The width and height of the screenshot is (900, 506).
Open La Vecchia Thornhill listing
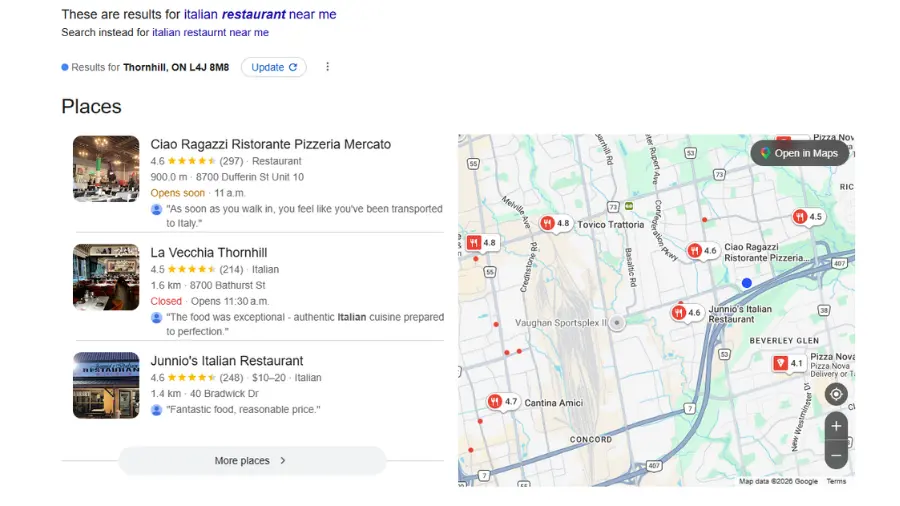208,252
